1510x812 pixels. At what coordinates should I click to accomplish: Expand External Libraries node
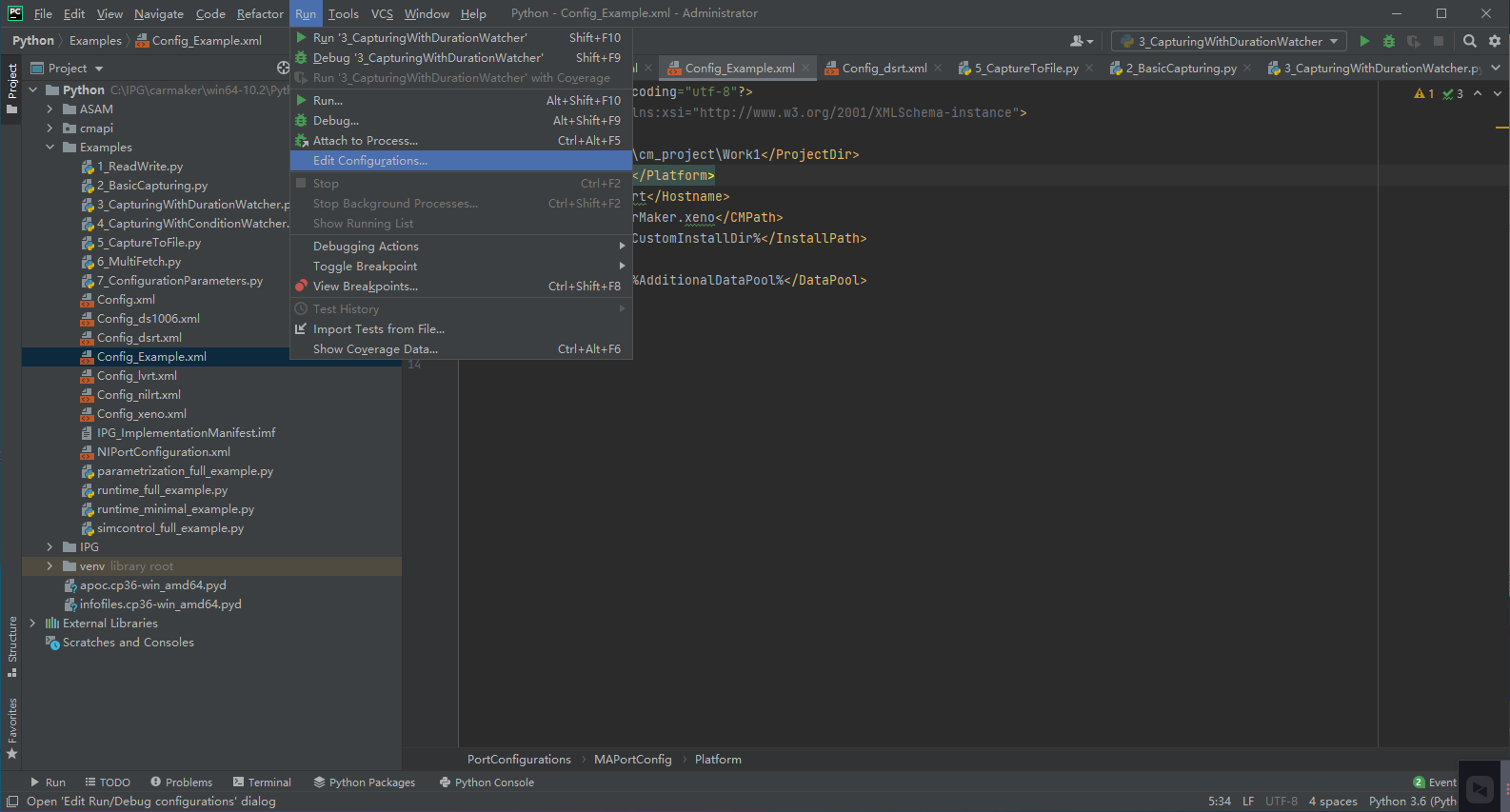[33, 624]
